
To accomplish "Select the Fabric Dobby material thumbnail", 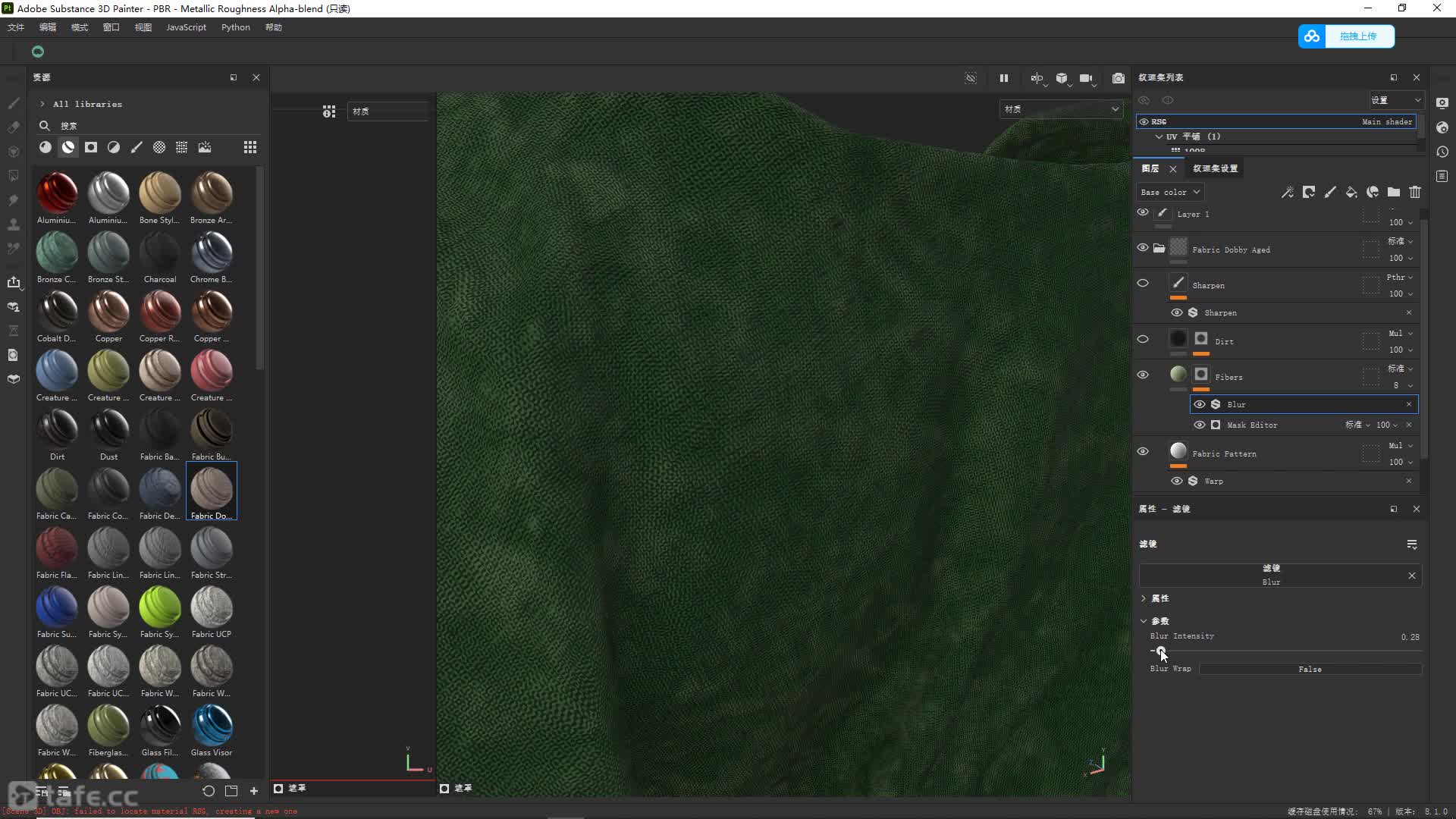I will pos(212,491).
